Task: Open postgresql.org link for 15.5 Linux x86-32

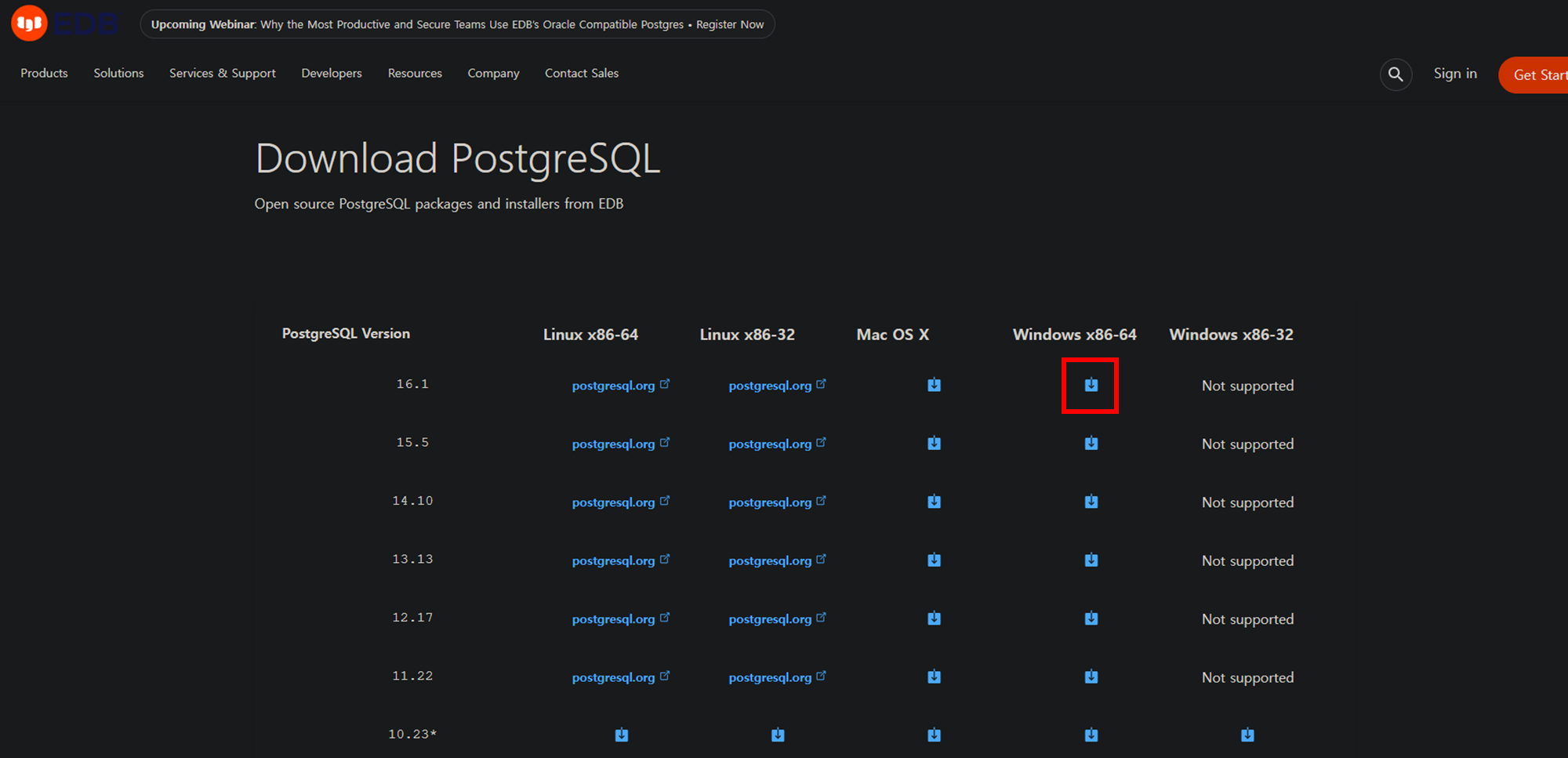Action: click(778, 444)
